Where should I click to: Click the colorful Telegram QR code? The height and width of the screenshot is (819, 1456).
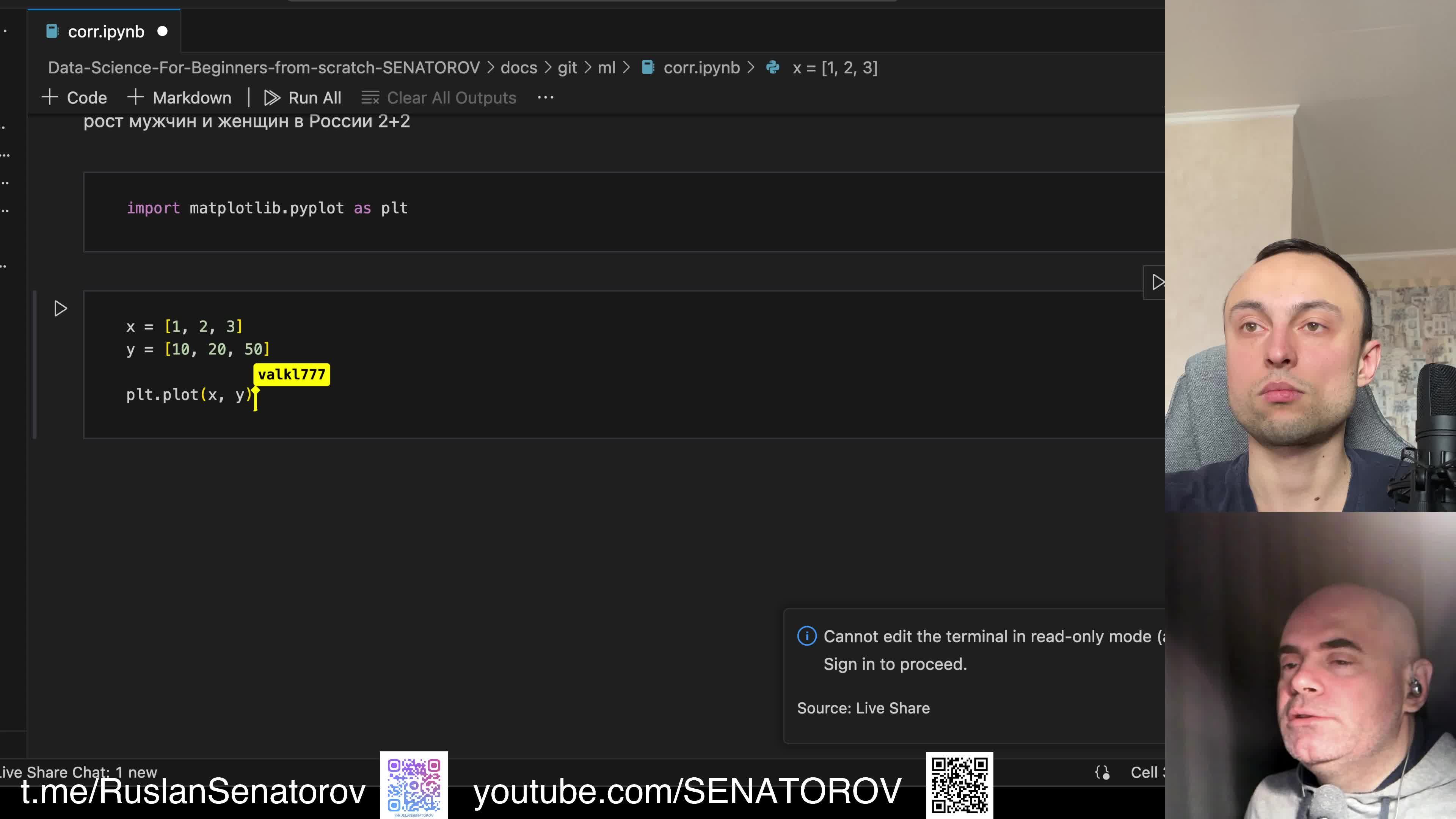(414, 785)
